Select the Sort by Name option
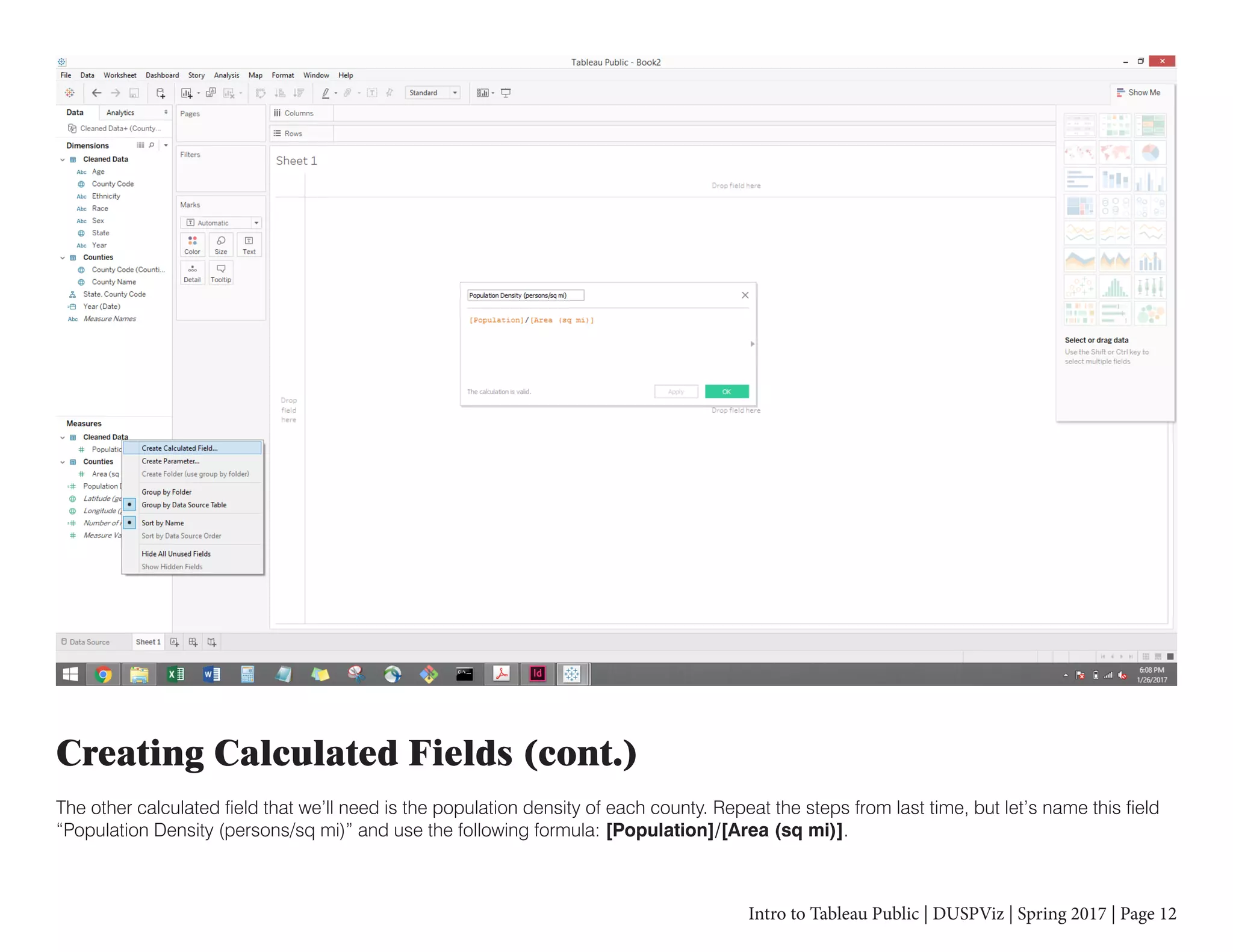This screenshot has width=1233, height=952. click(x=163, y=523)
